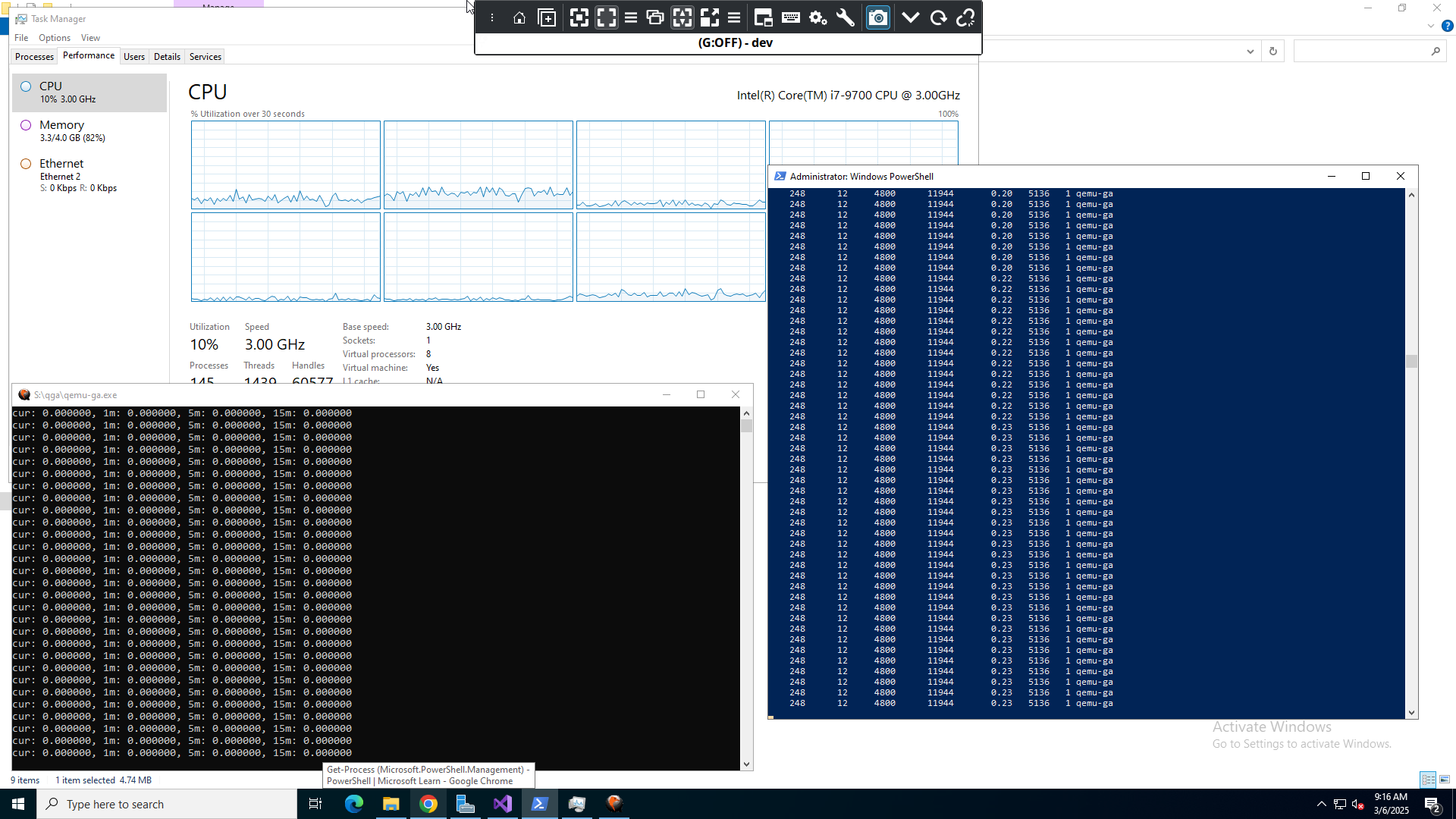
Task: Open PowerShell from the taskbar
Action: [540, 804]
